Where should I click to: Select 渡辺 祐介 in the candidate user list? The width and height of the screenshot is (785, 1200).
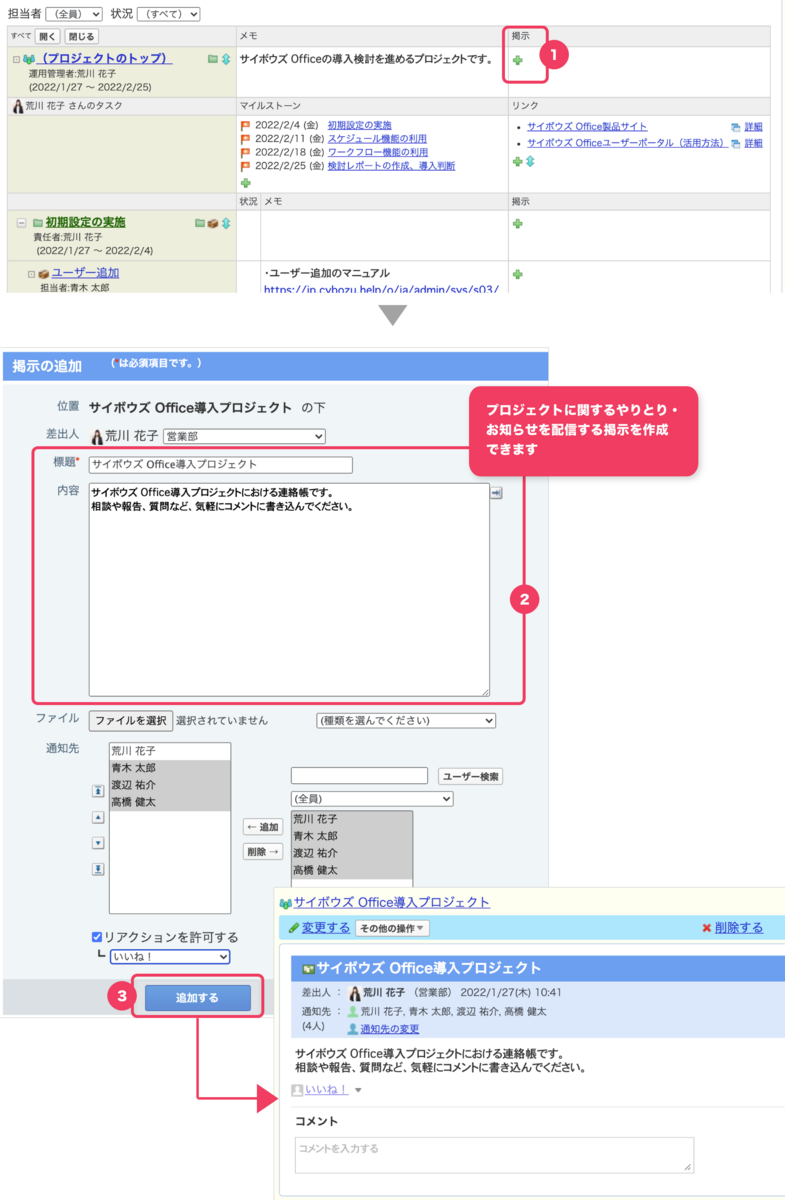click(352, 854)
